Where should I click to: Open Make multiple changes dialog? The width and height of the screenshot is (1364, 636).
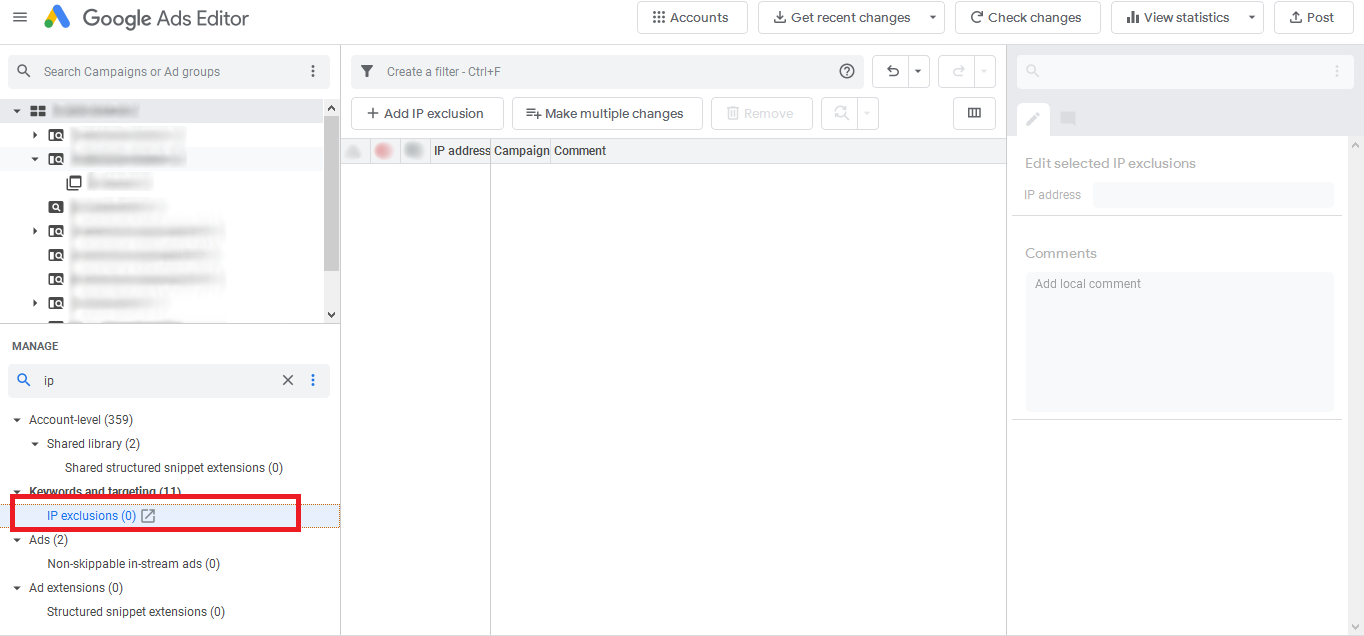point(607,113)
